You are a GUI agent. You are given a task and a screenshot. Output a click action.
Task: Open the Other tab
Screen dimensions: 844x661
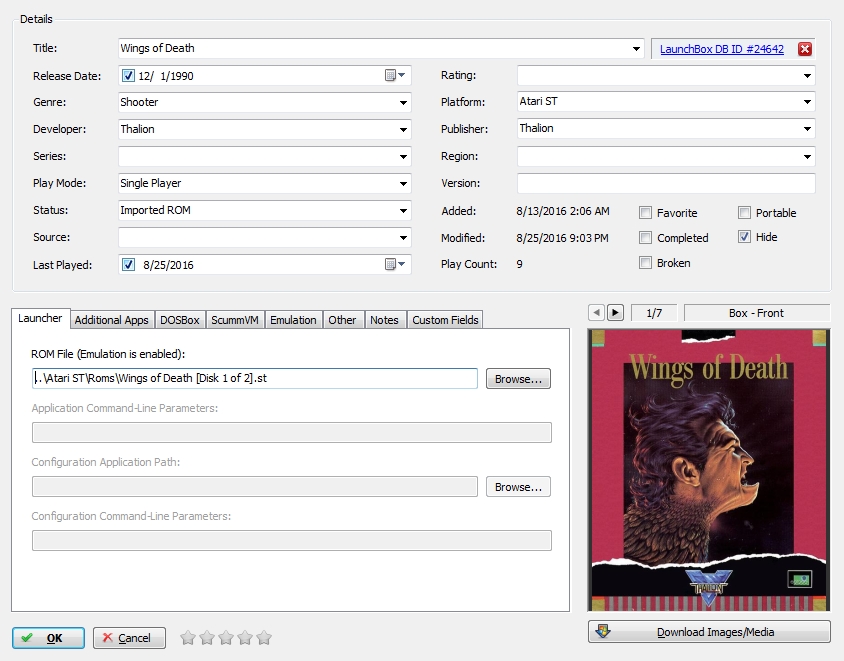click(342, 320)
